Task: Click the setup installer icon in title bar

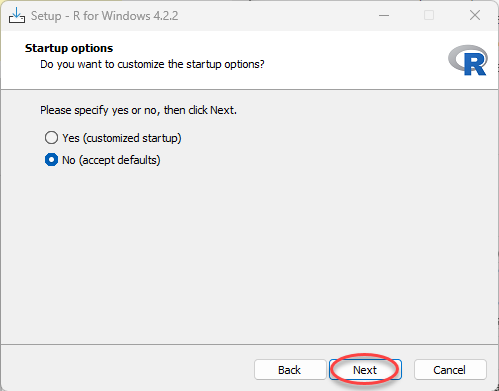Action: [x=17, y=16]
